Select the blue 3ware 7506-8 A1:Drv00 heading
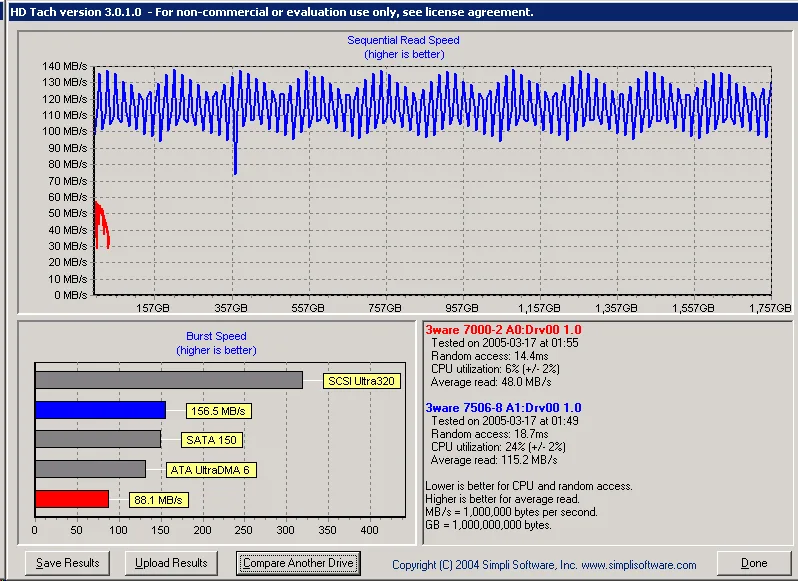The image size is (798, 581). tap(503, 408)
